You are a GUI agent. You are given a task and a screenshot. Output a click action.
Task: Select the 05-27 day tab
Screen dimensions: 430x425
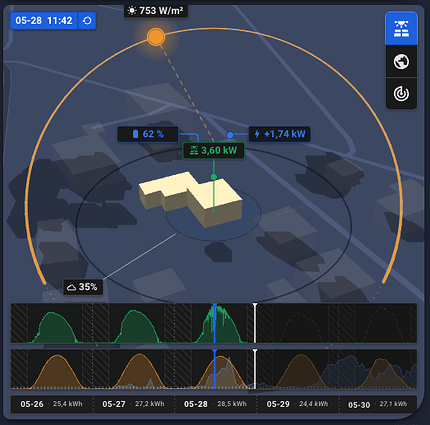click(x=133, y=404)
